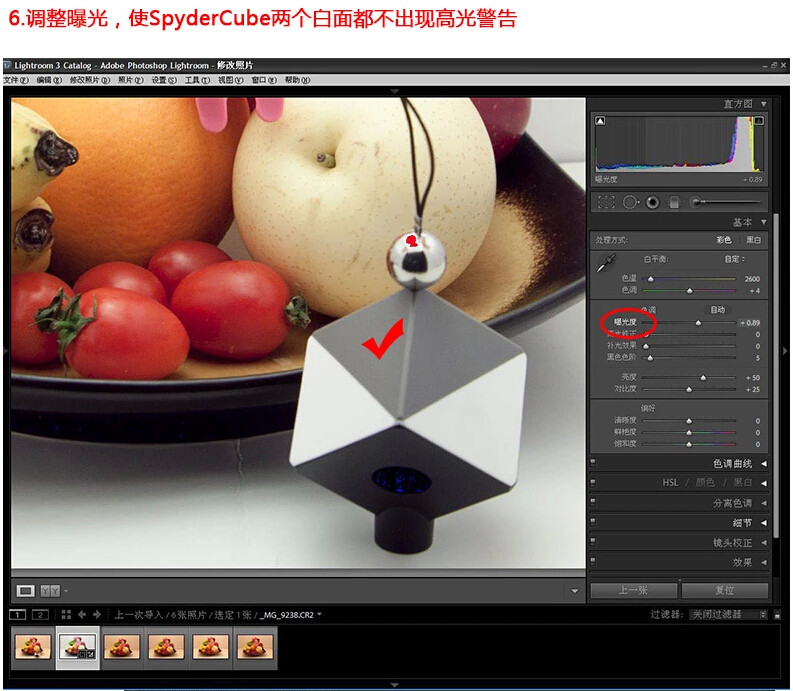Open grid view from filmstrip bar
The image size is (793, 691).
click(66, 615)
